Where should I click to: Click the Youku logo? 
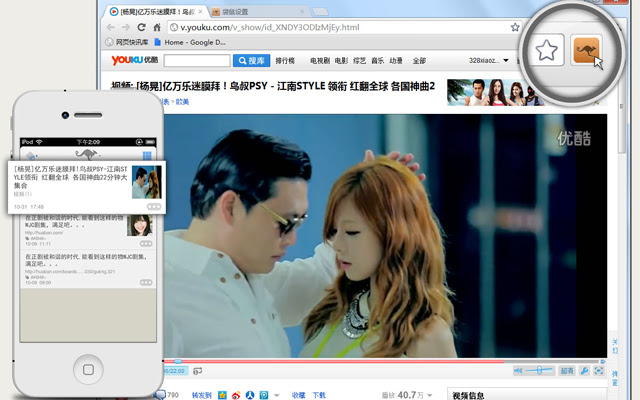135,60
